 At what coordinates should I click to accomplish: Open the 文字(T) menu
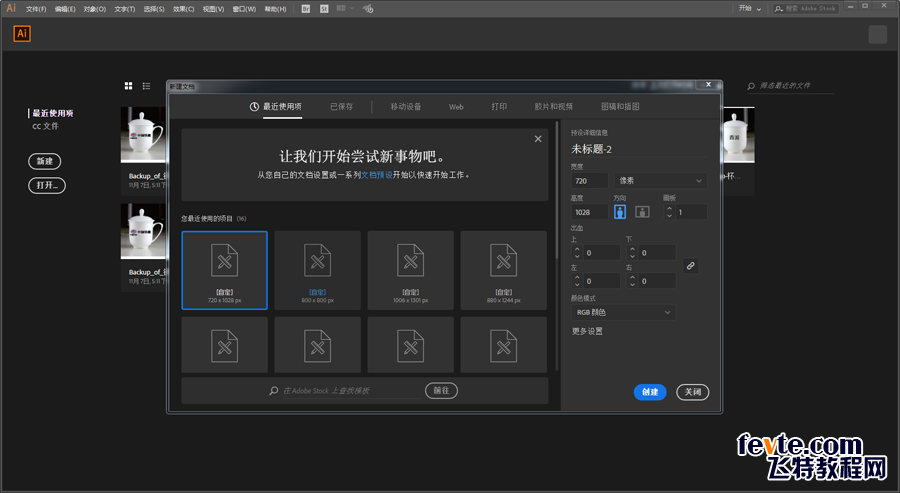pyautogui.click(x=125, y=9)
